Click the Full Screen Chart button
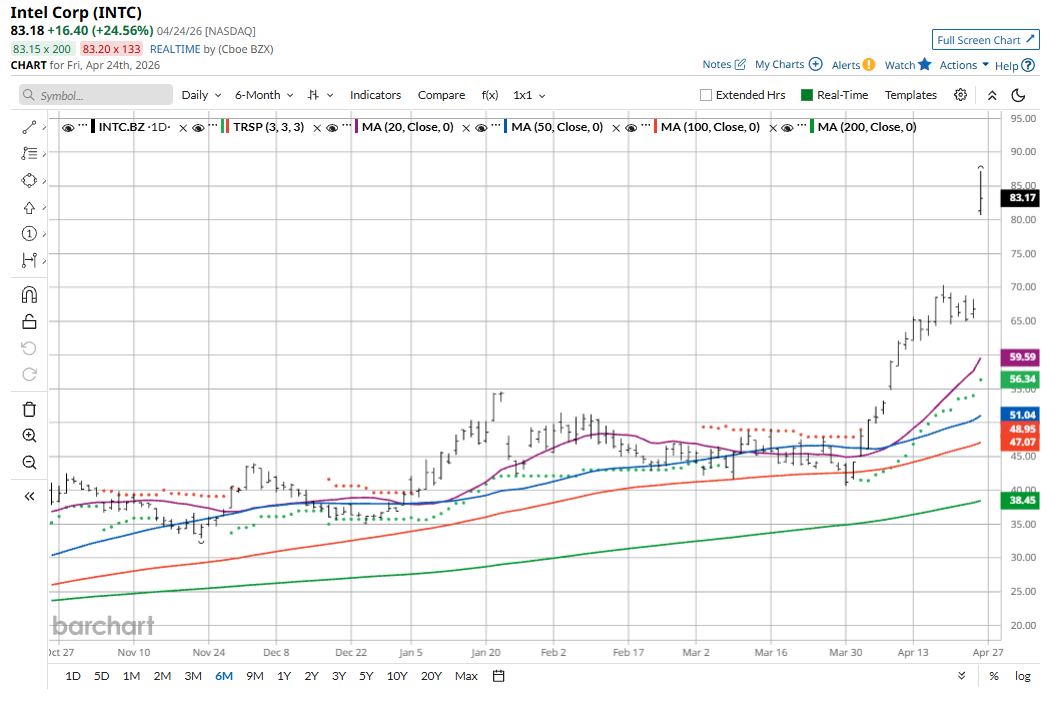Viewport: 1058px width, 704px height. coord(985,40)
